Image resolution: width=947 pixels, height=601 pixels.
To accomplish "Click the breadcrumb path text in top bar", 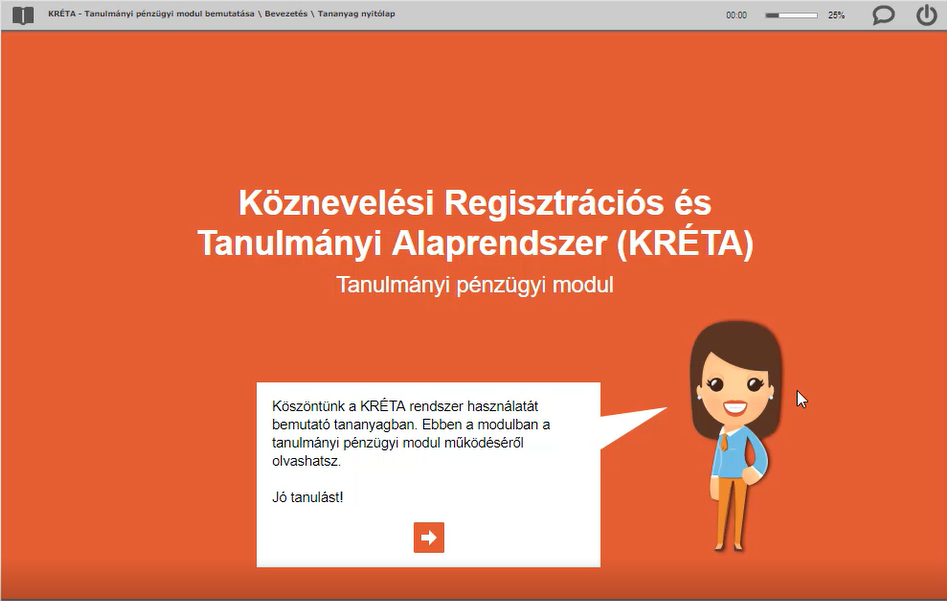I will 222,13.
